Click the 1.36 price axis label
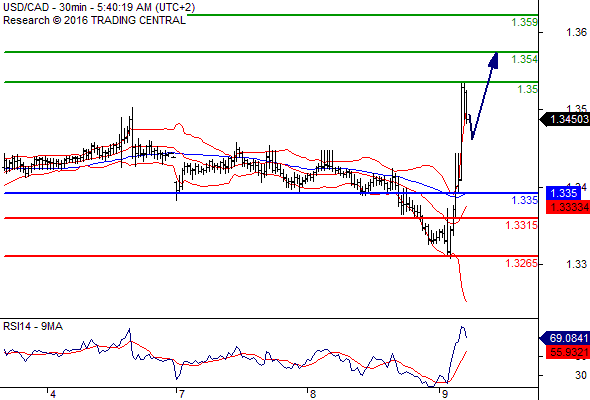This screenshot has height=400, width=590. [576, 32]
